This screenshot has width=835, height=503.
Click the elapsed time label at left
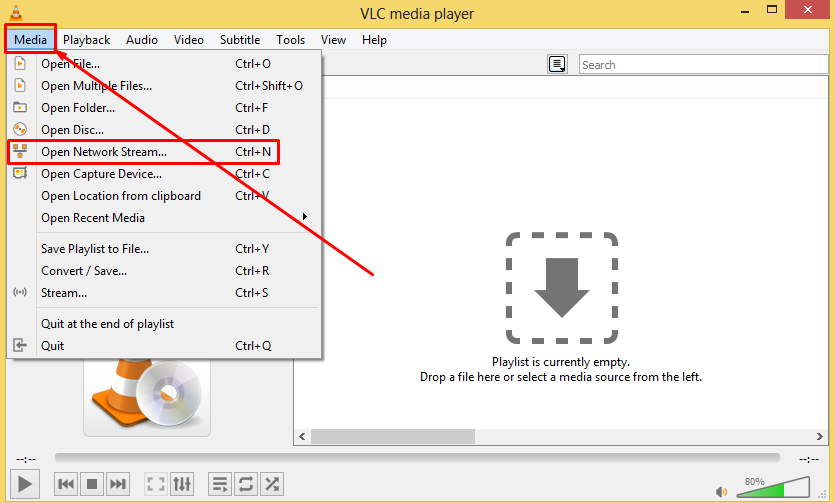click(26, 459)
